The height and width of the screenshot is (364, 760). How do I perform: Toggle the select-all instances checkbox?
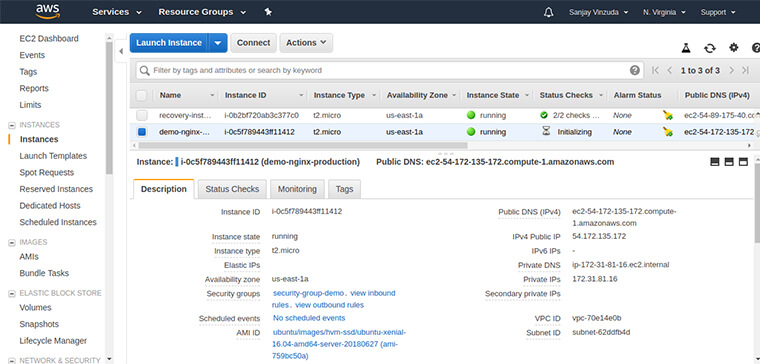tap(142, 95)
